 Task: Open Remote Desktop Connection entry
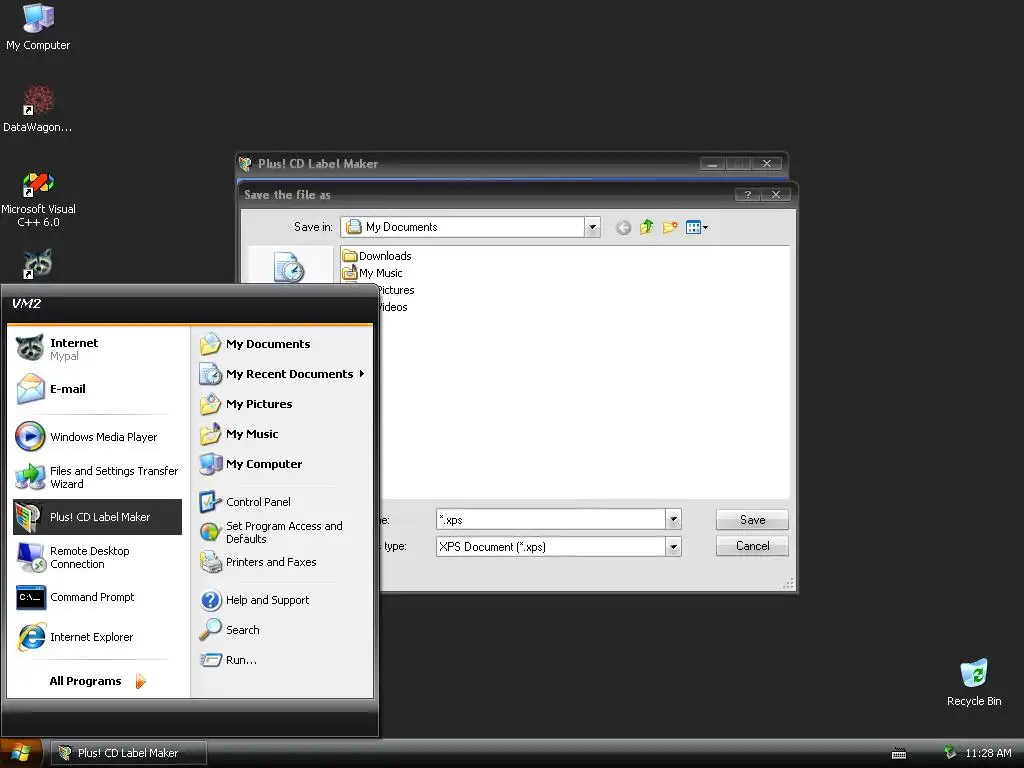(x=97, y=557)
